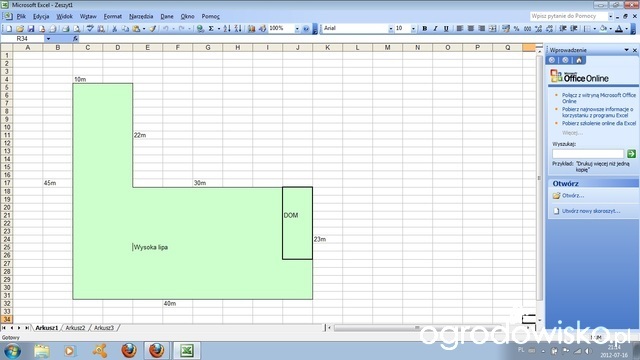Image resolution: width=640 pixels, height=360 pixels.
Task: Open the zoom percentage dropdown
Action: [297, 29]
